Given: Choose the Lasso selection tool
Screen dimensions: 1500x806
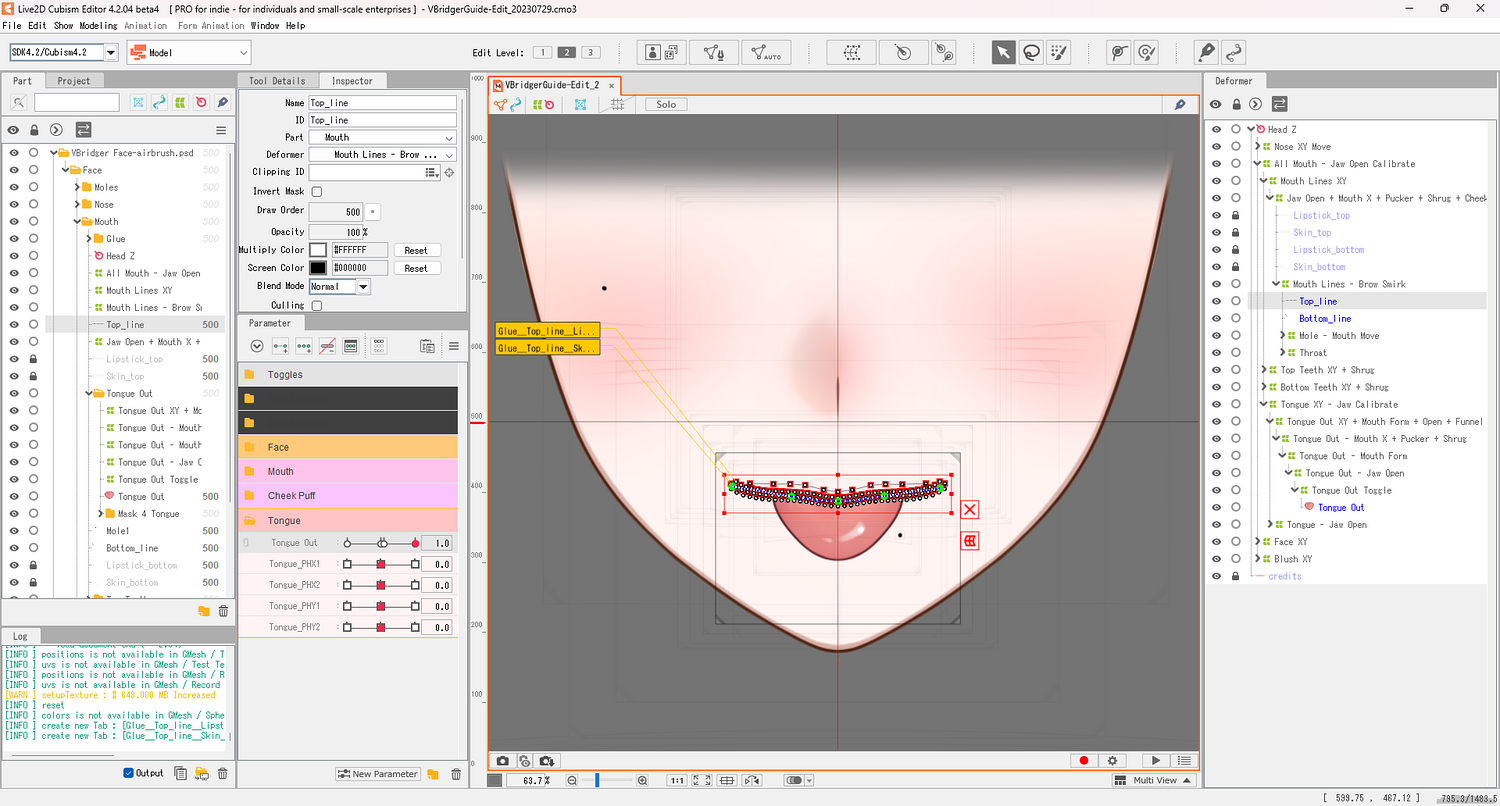Looking at the screenshot, I should pos(1031,53).
